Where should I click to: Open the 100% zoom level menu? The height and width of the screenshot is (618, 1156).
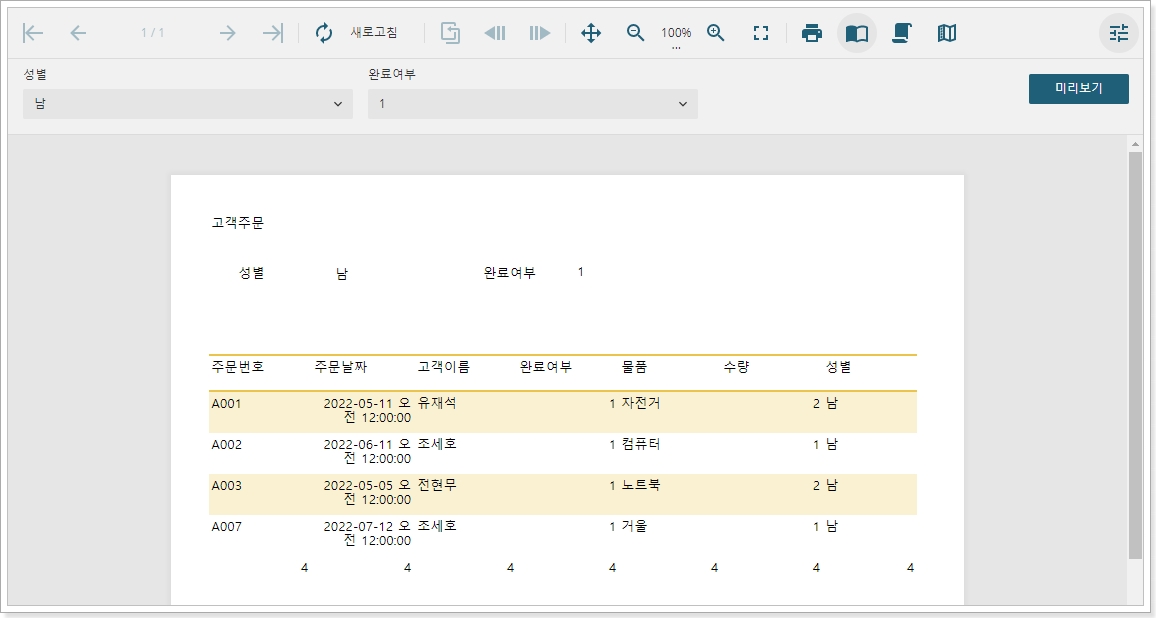point(676,34)
